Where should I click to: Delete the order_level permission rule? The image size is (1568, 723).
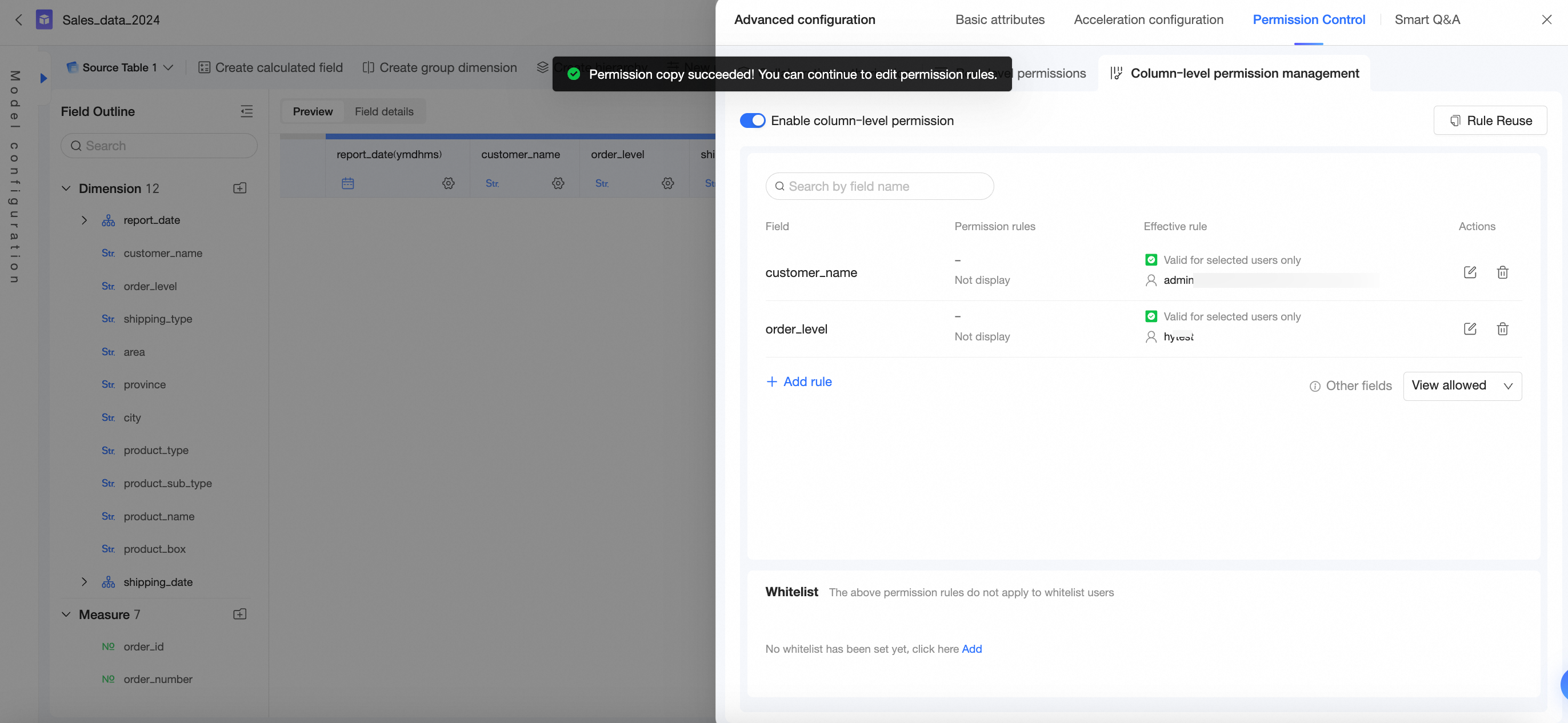click(1502, 328)
